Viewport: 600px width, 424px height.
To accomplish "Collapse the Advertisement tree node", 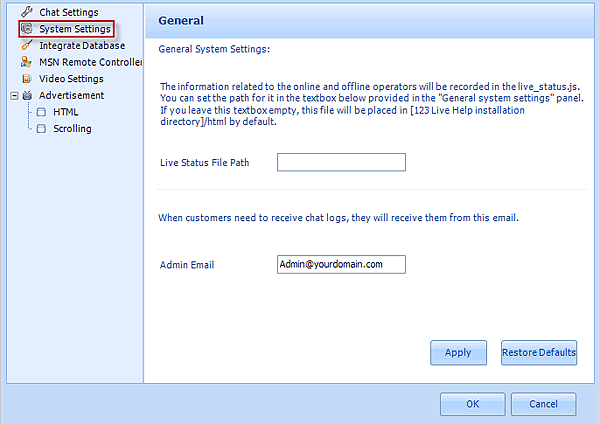I will point(12,96).
